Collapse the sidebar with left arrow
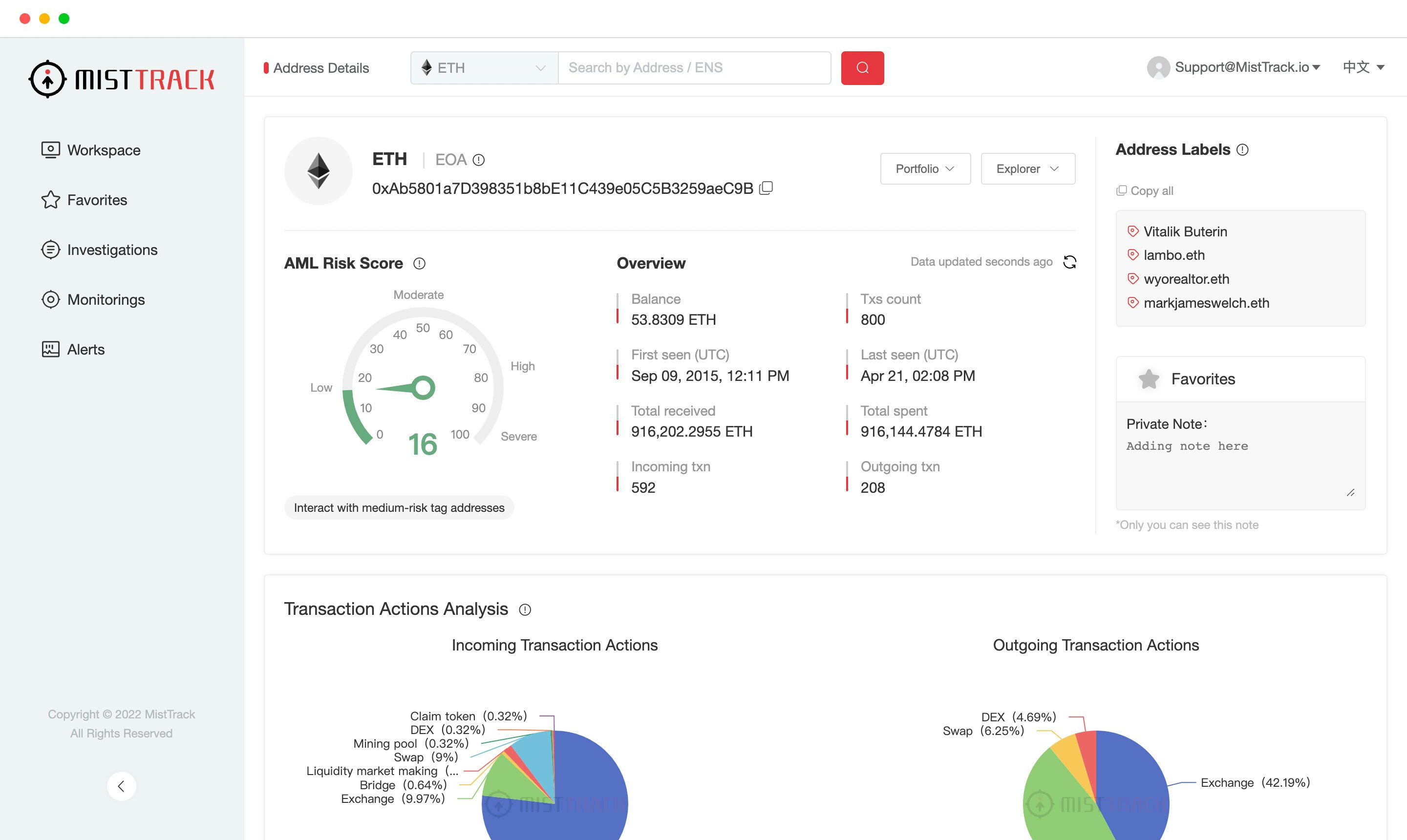Viewport: 1407px width, 840px height. pyautogui.click(x=121, y=786)
